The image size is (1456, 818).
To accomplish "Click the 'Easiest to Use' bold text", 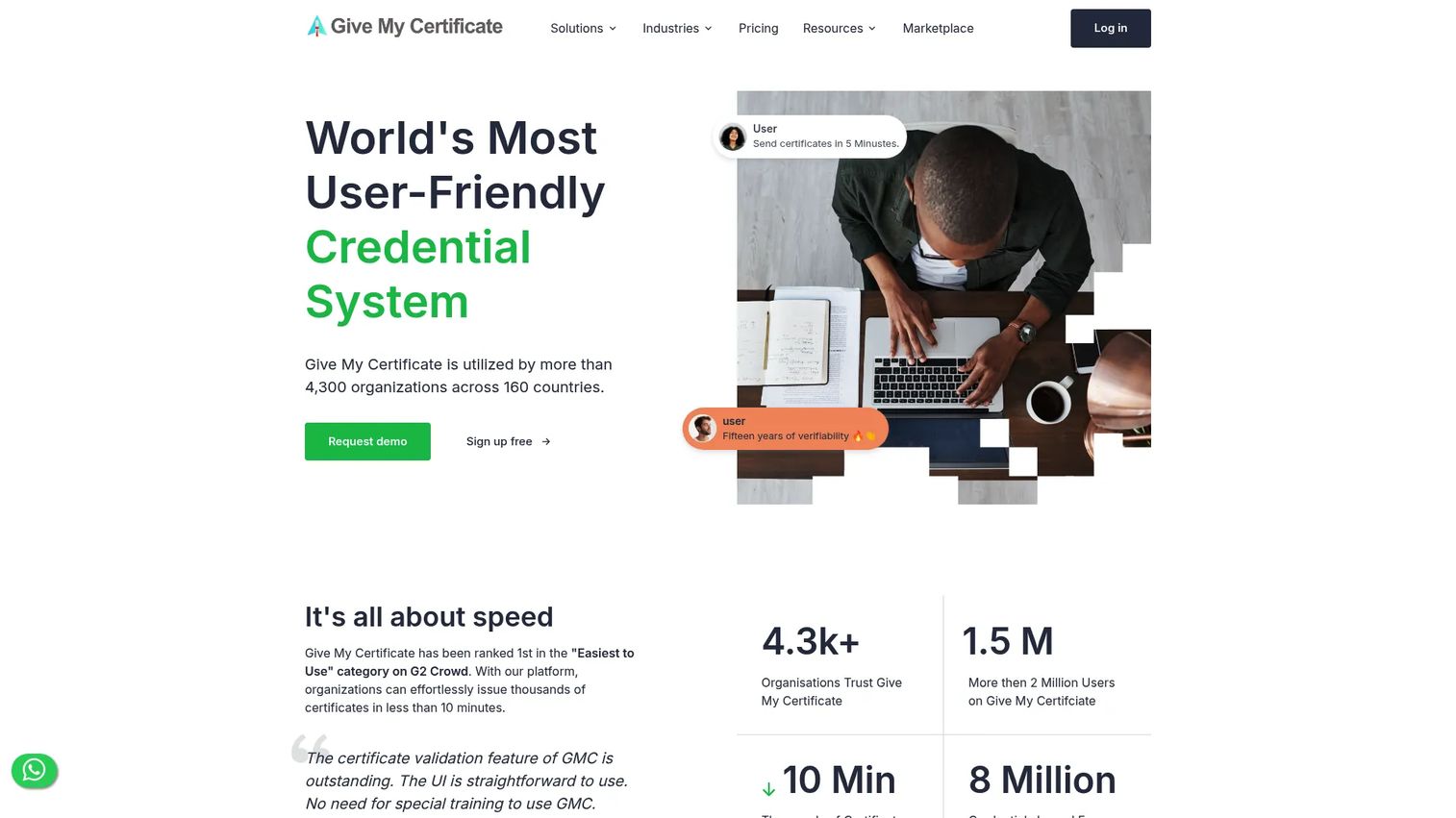I will pos(469,662).
